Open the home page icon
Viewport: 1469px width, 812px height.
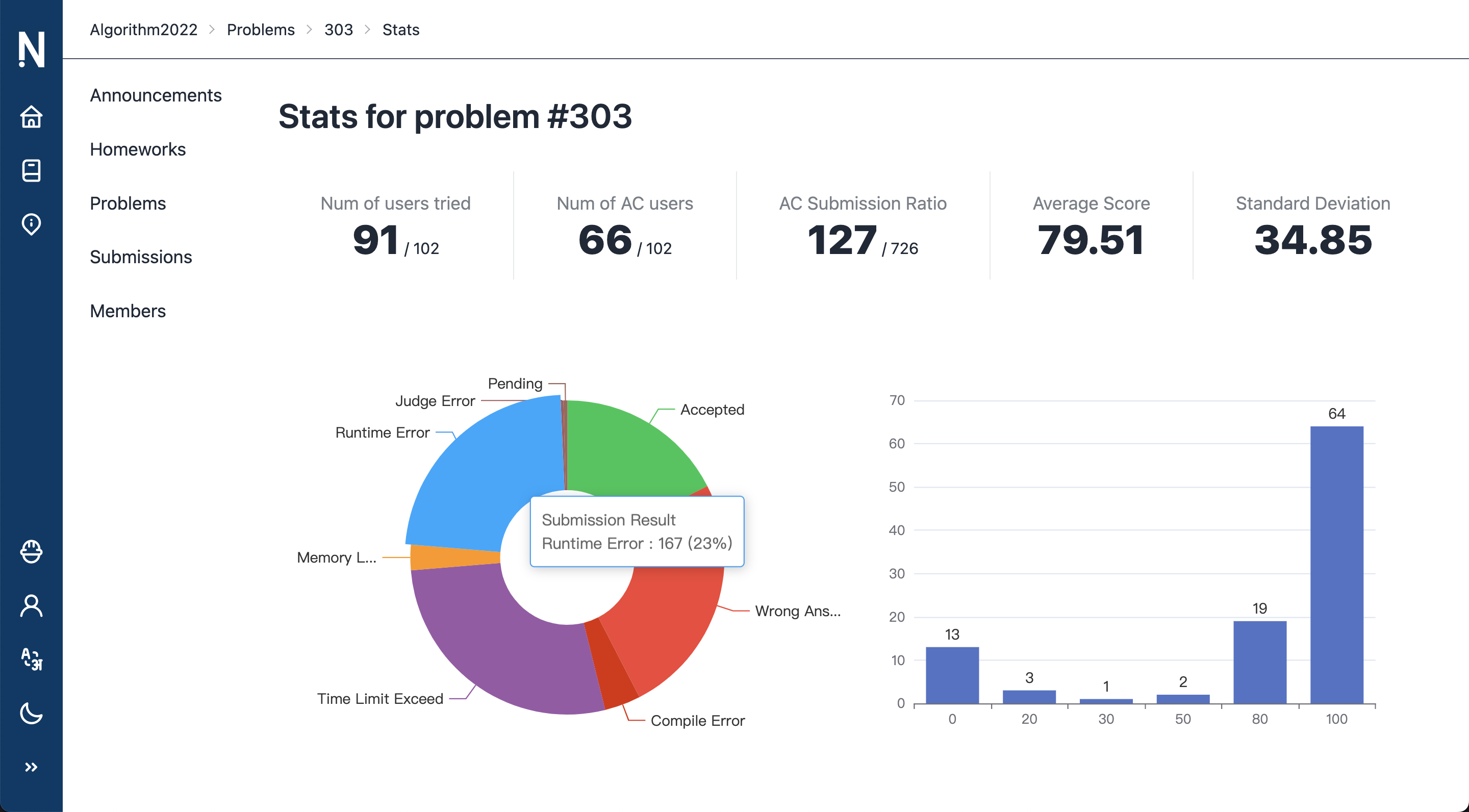point(31,117)
